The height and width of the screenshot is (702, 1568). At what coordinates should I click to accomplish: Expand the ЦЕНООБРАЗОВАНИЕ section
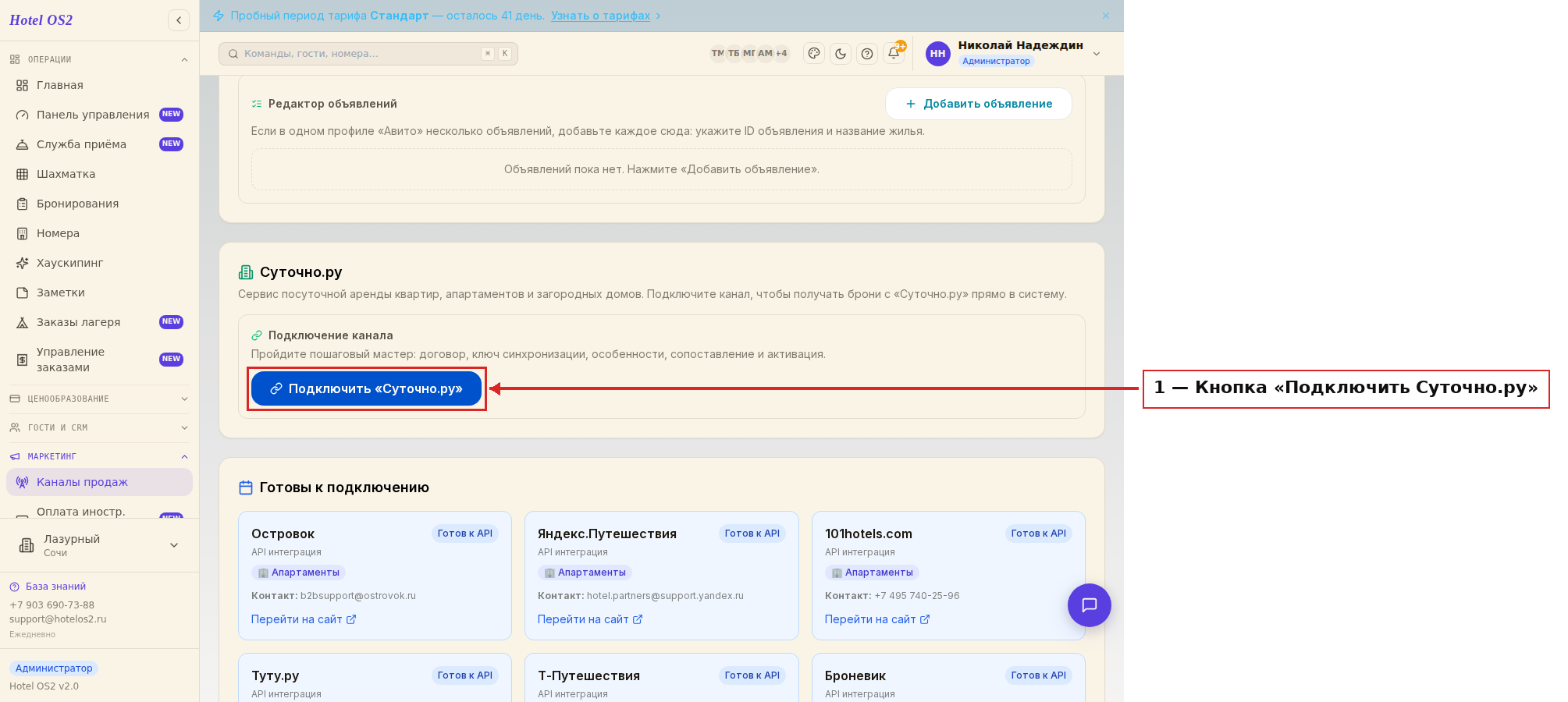click(x=99, y=399)
